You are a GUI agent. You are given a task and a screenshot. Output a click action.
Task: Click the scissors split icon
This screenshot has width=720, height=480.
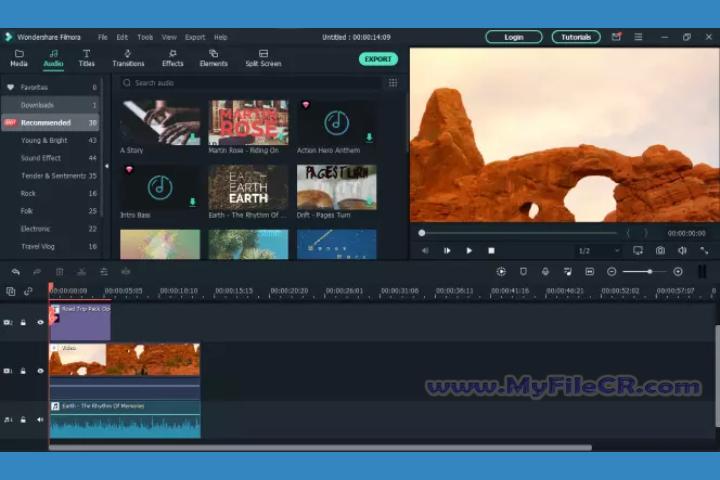click(82, 271)
